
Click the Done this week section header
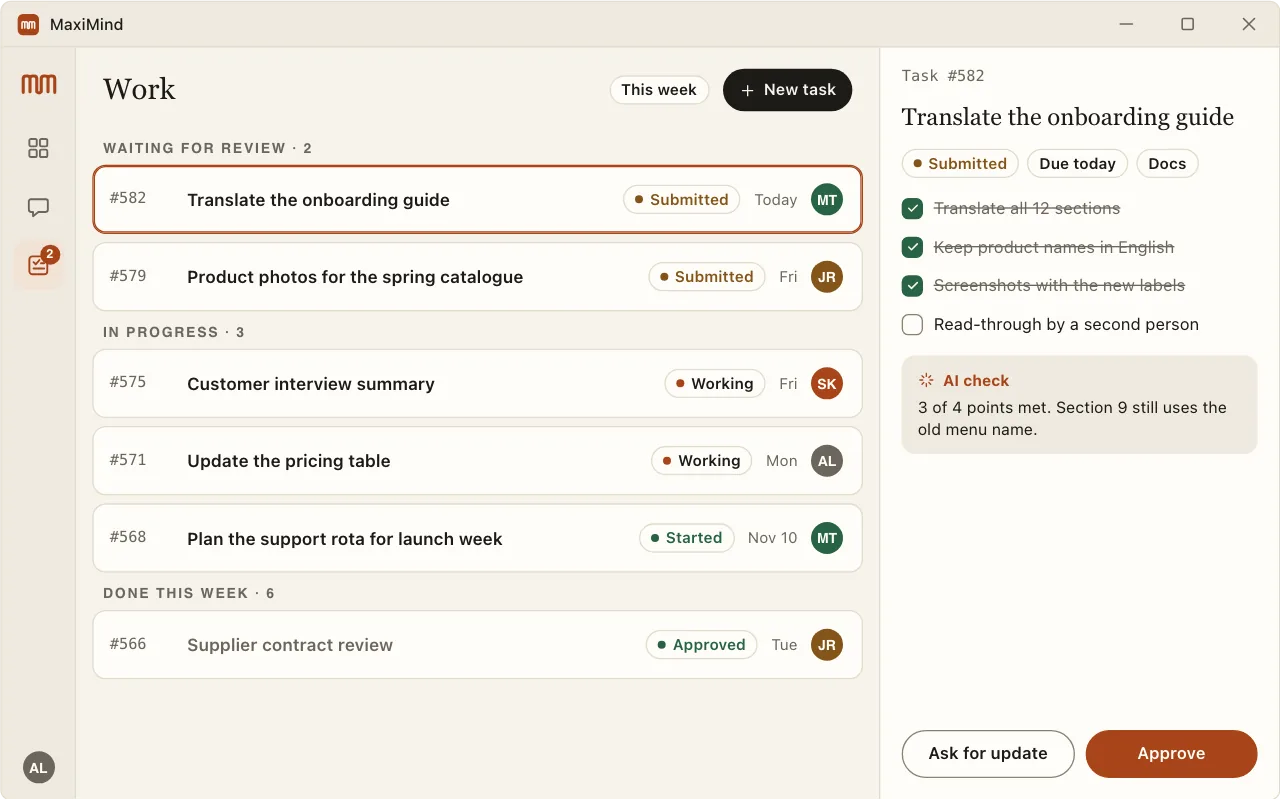(x=189, y=593)
